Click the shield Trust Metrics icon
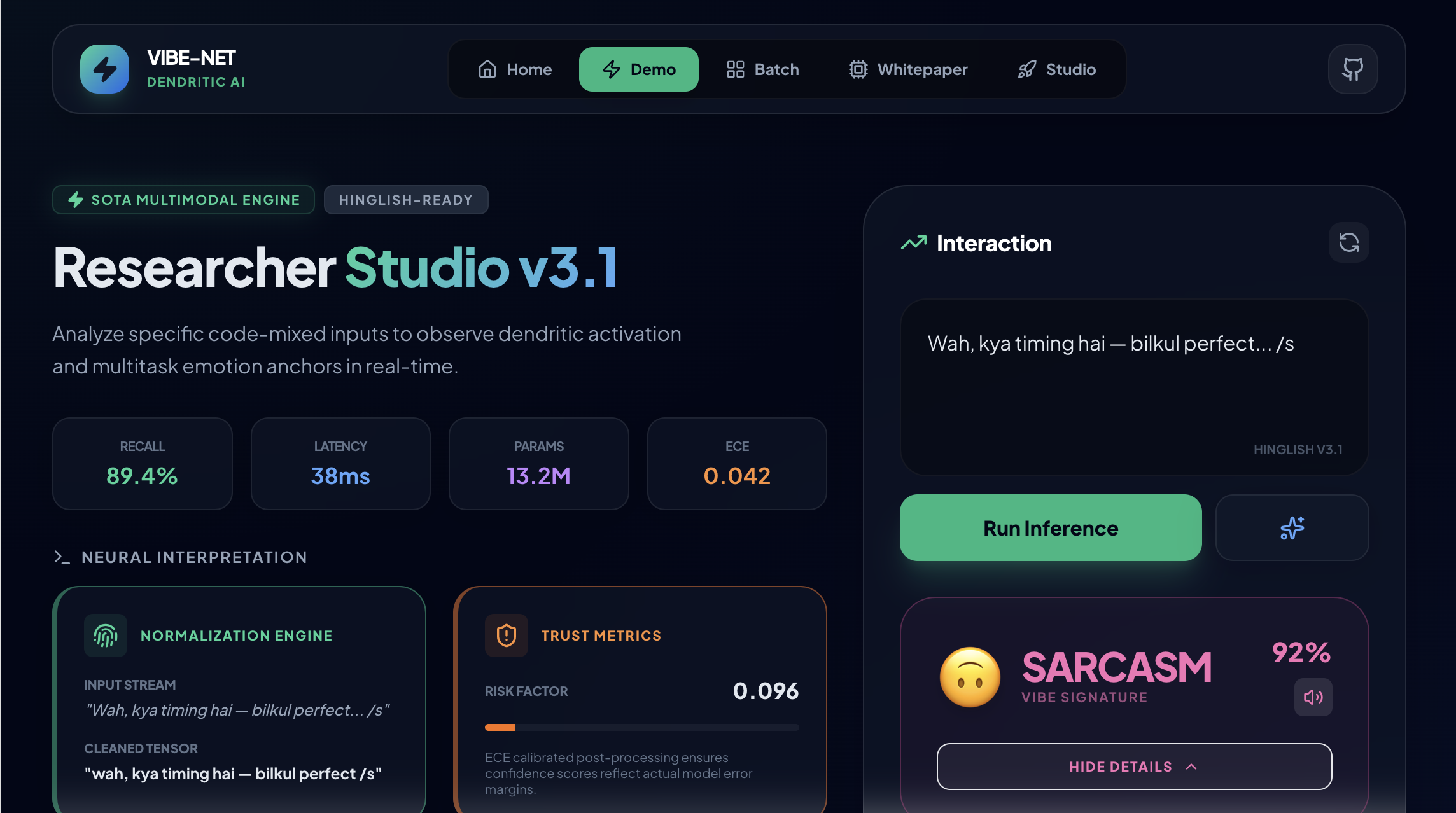Image resolution: width=1456 pixels, height=813 pixels. 507,636
